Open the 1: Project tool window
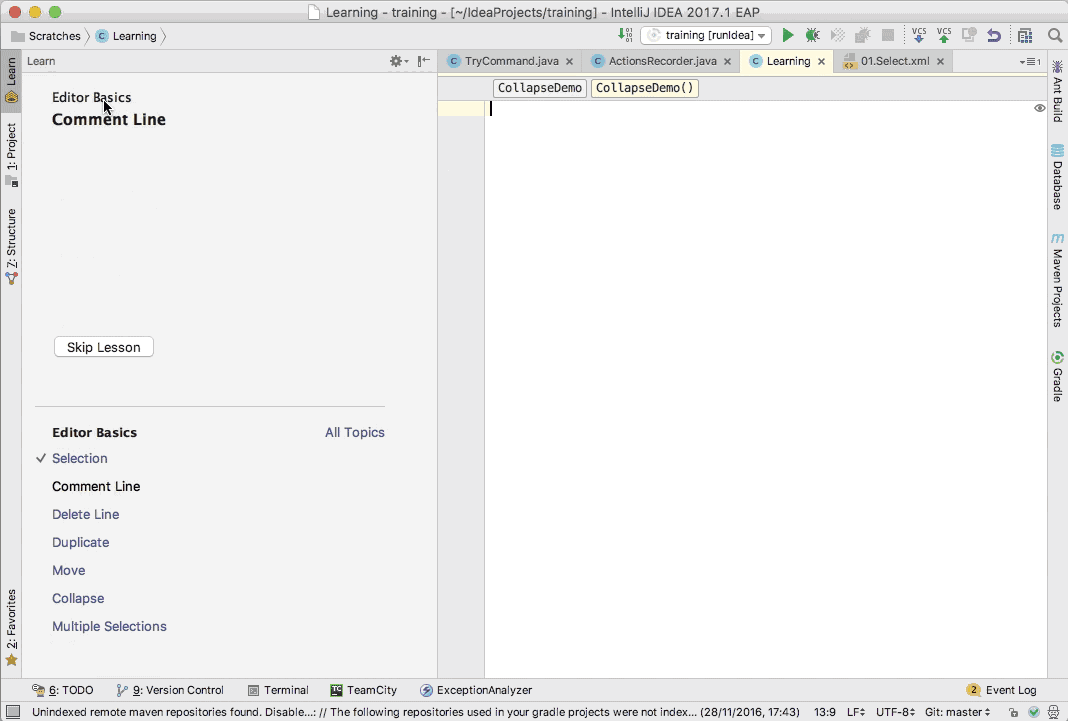The image size is (1068, 721). pyautogui.click(x=11, y=155)
